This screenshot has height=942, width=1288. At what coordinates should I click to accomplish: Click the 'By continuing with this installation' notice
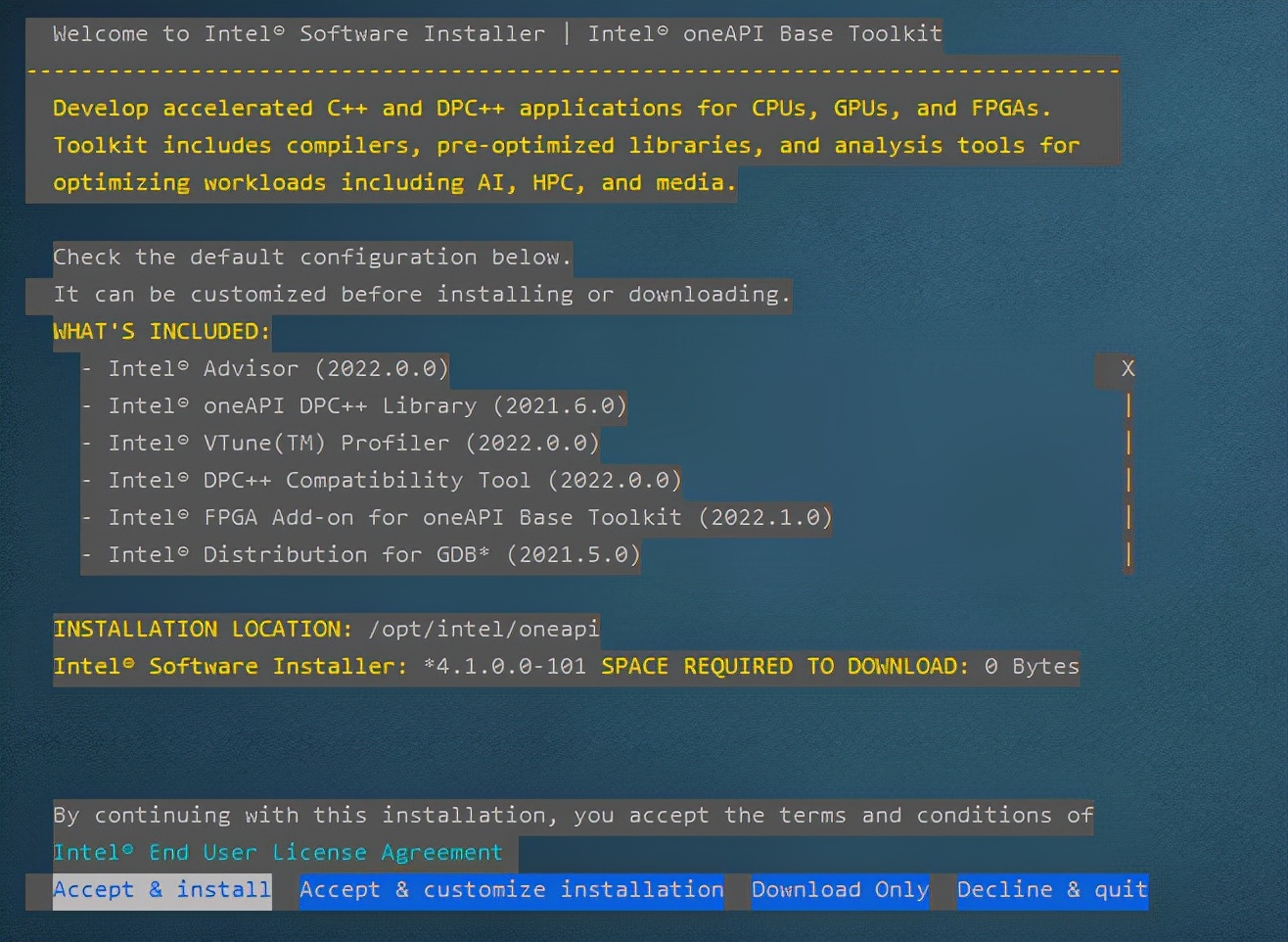point(573,815)
